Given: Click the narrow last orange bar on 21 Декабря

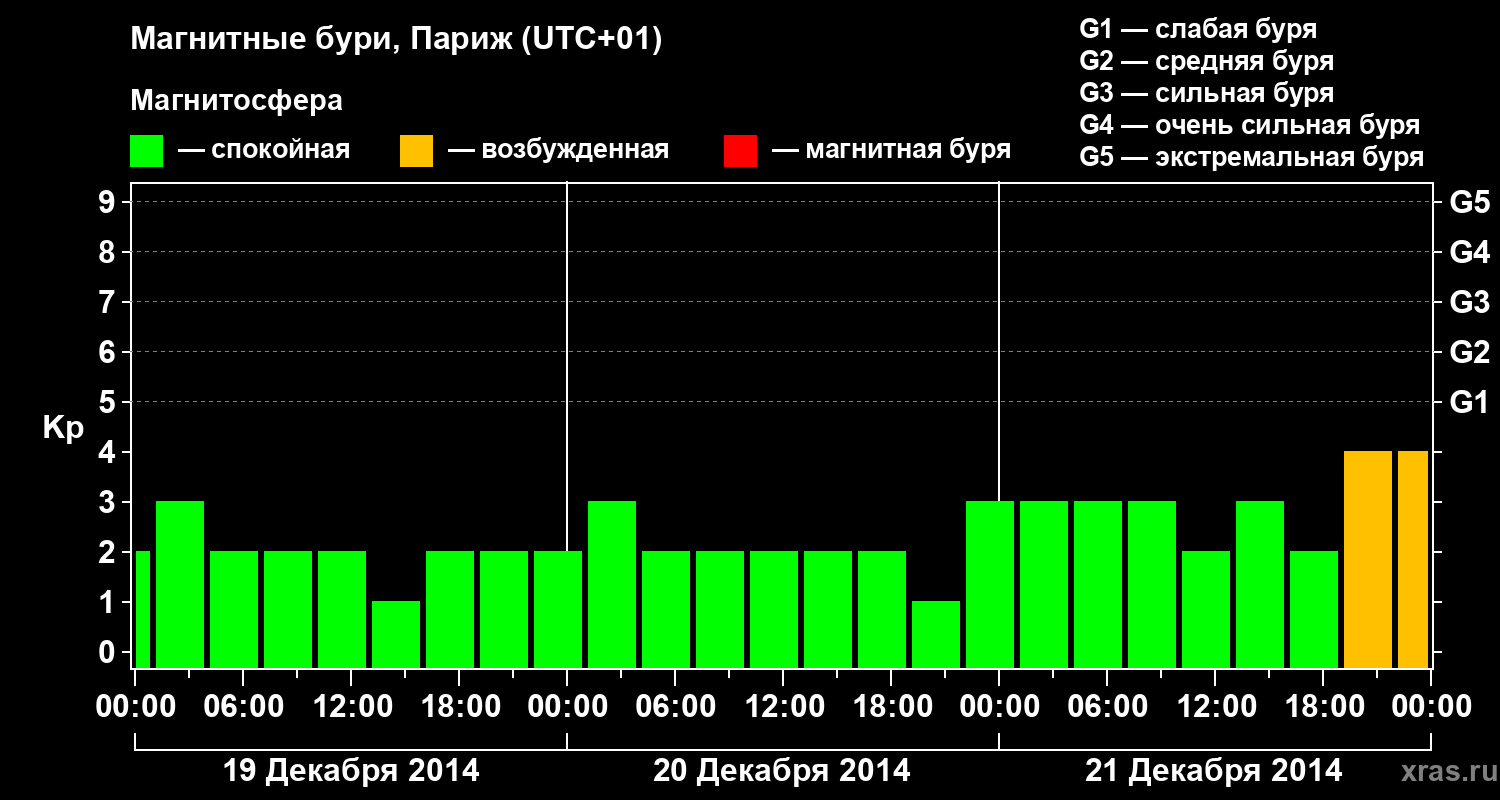Looking at the screenshot, I should click(x=1413, y=559).
